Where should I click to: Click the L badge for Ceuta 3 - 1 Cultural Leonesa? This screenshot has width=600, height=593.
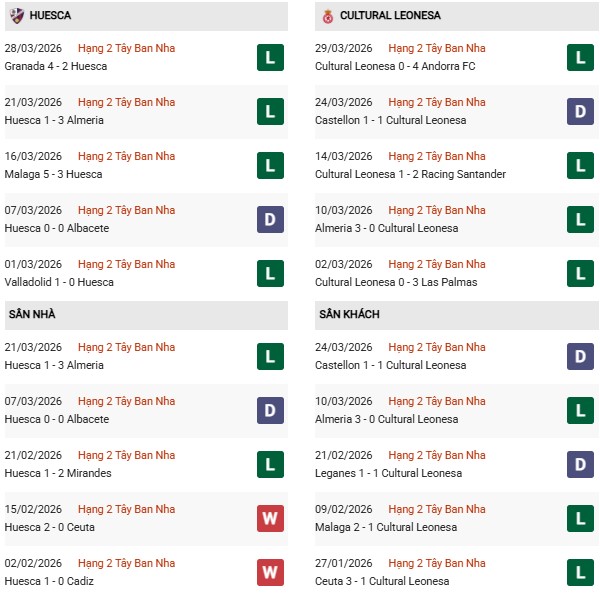point(580,573)
